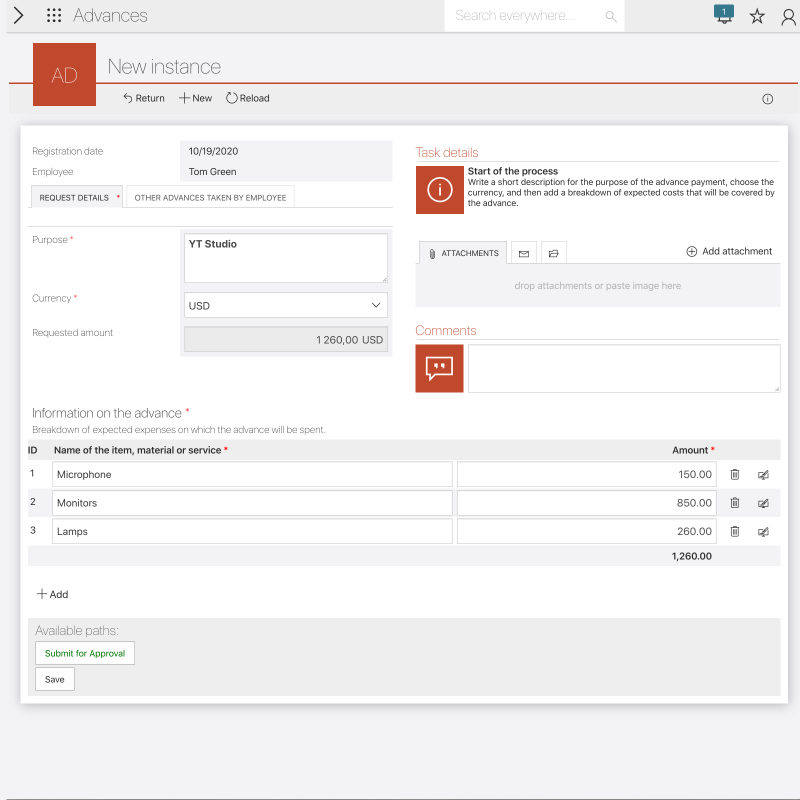Focus the Search everywhere field
The width and height of the screenshot is (800, 800).
[525, 16]
